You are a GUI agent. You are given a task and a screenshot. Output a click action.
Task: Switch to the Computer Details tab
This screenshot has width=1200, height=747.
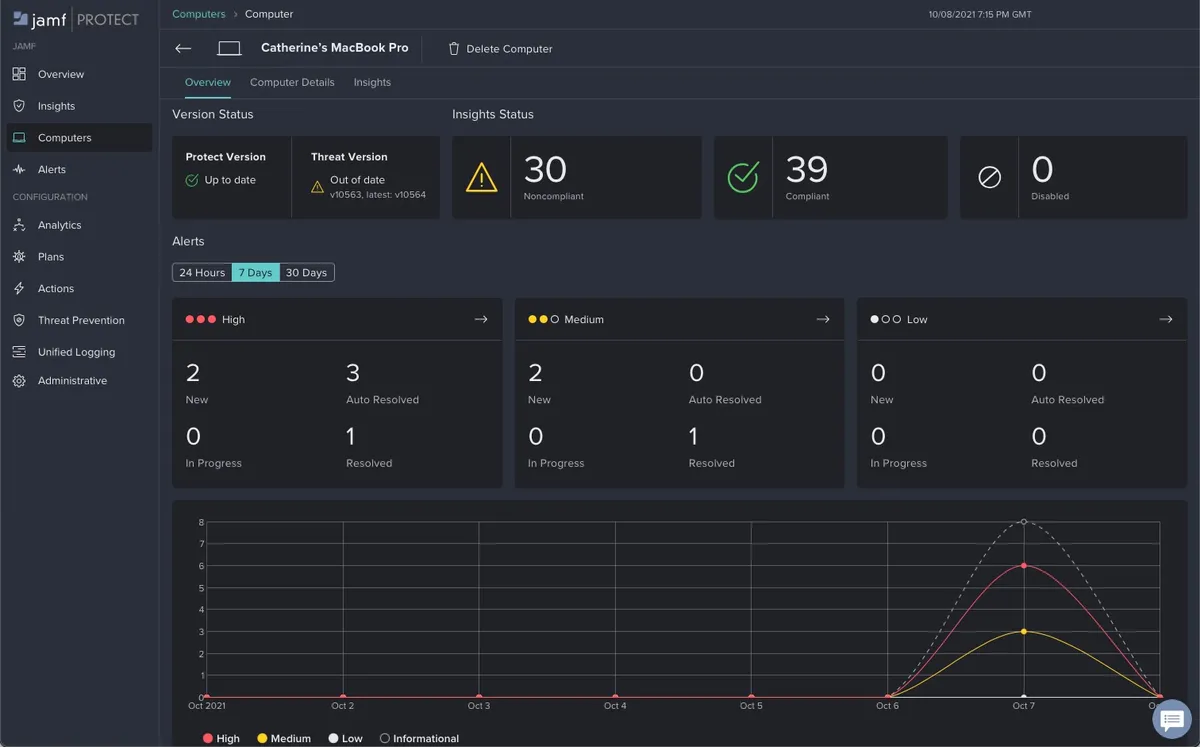point(292,82)
